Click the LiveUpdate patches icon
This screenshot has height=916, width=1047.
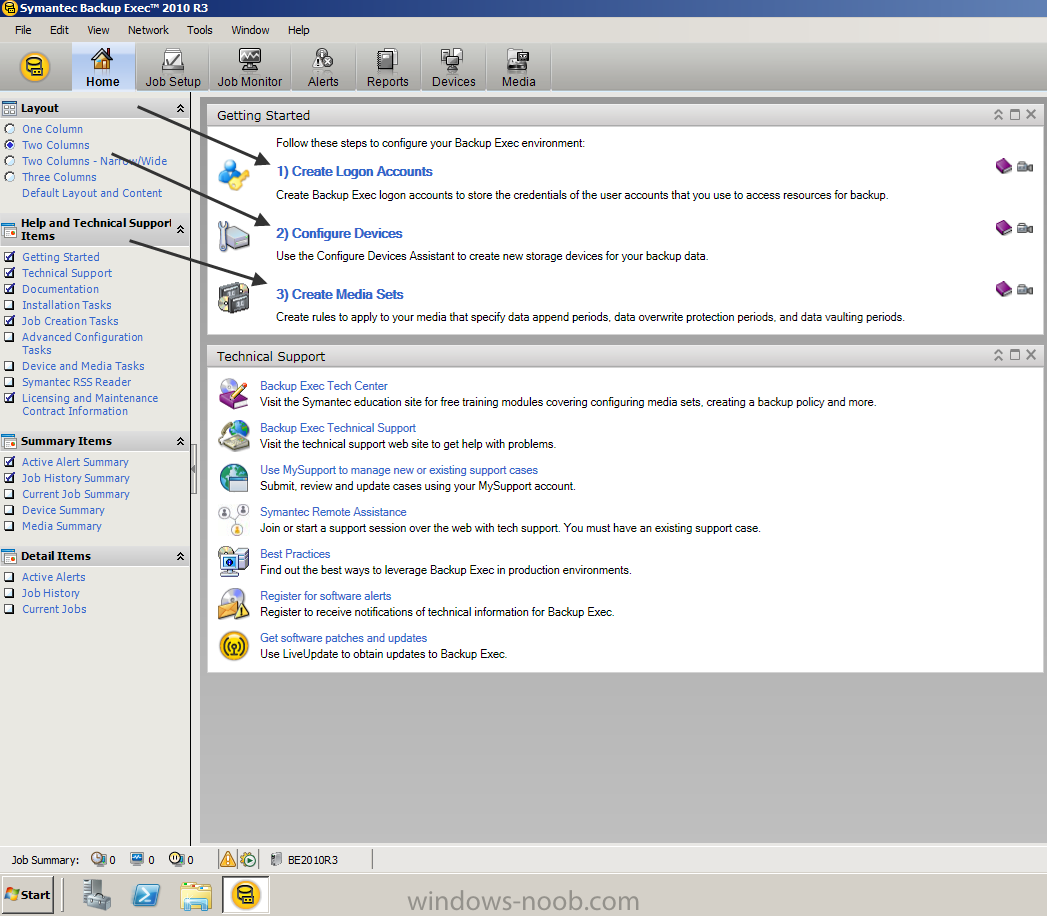tap(234, 646)
